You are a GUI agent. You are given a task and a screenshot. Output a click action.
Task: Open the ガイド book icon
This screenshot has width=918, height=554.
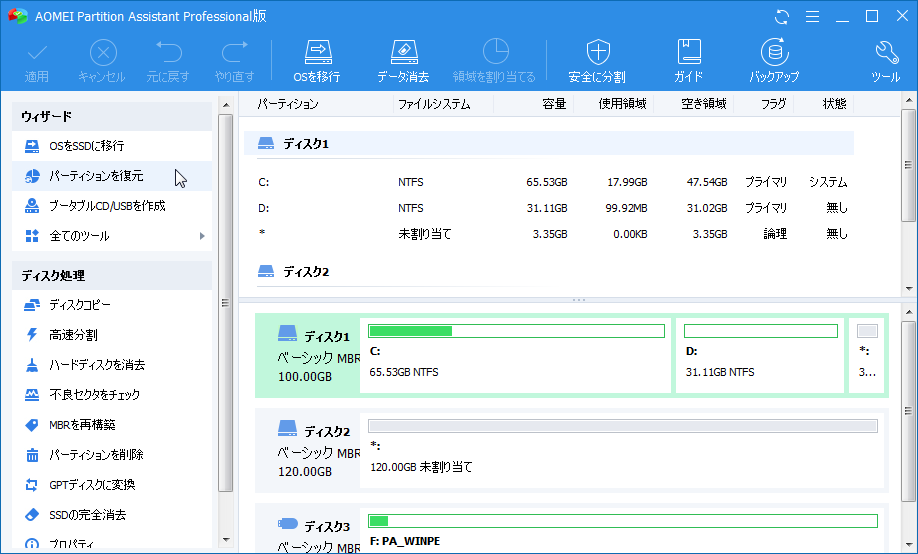coord(688,61)
